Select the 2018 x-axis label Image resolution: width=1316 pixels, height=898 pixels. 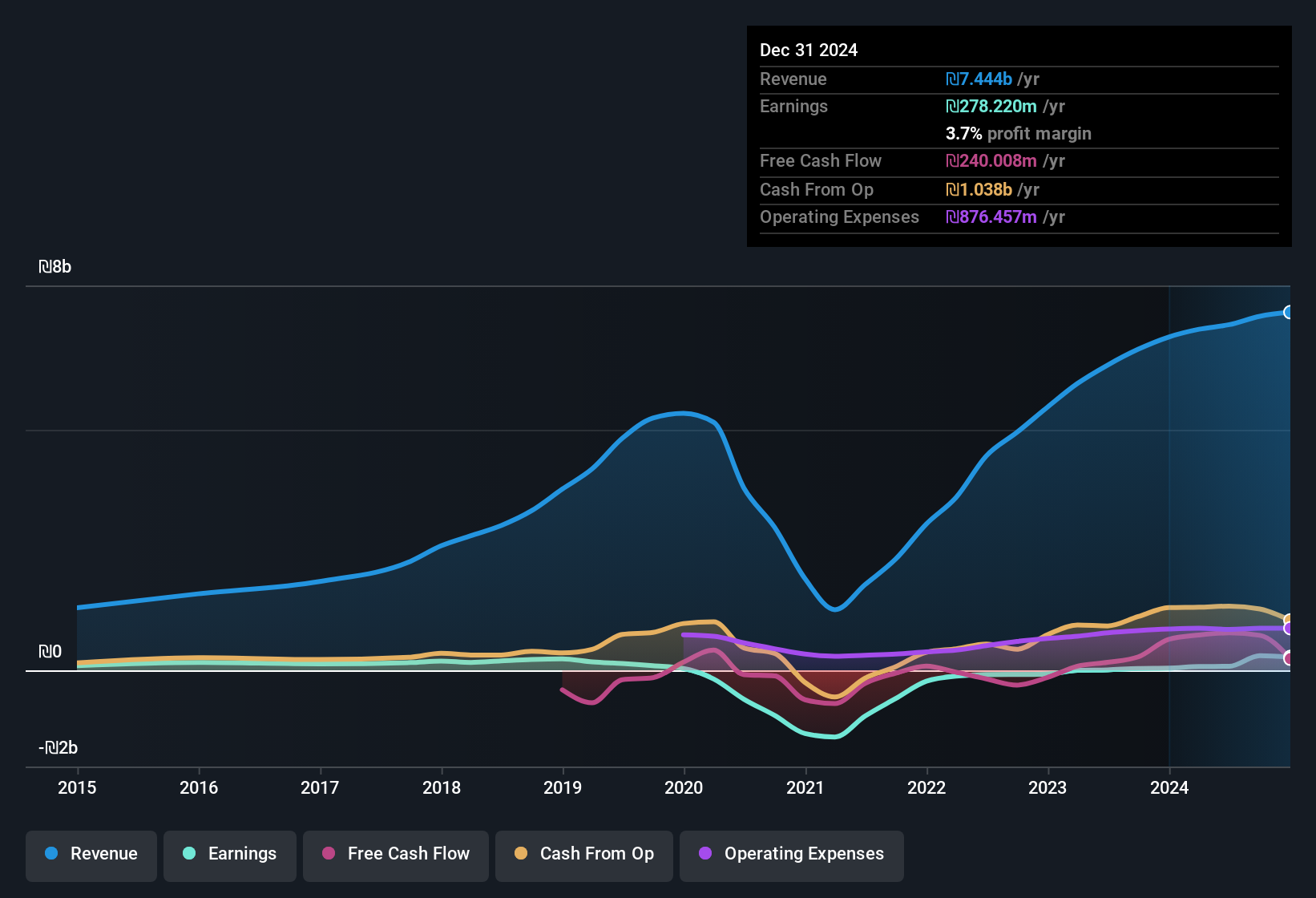click(x=442, y=787)
